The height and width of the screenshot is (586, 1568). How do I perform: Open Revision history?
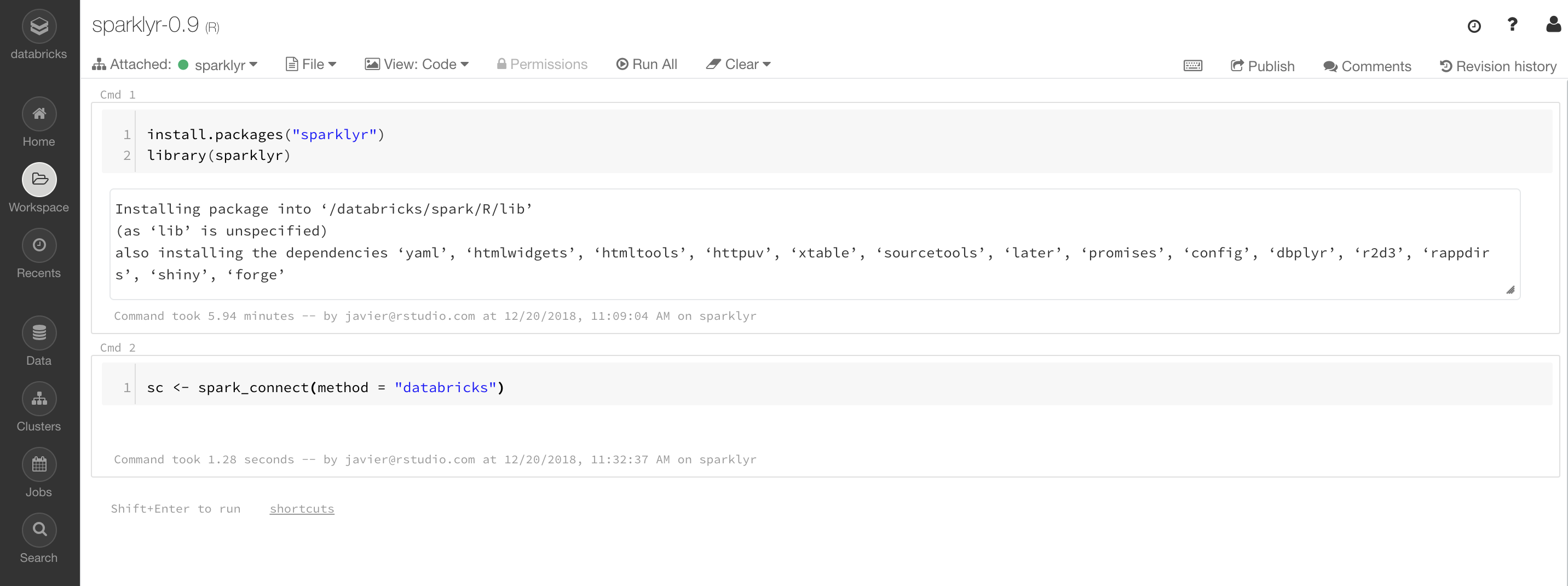click(1498, 66)
